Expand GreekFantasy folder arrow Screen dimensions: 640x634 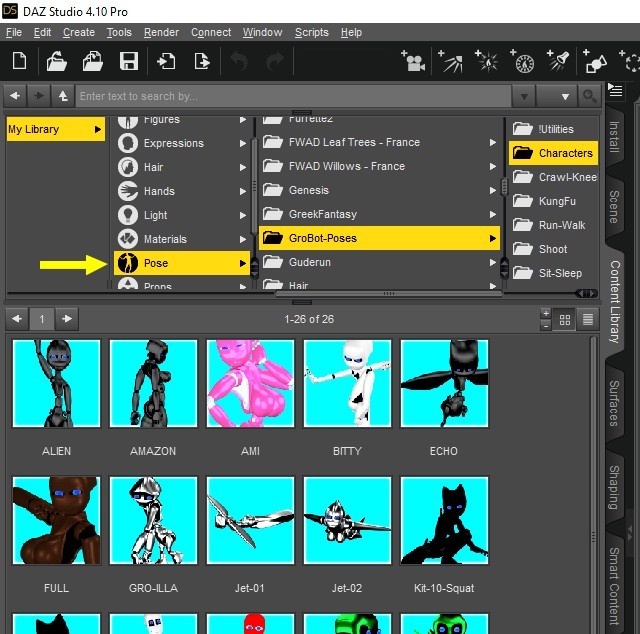point(493,214)
